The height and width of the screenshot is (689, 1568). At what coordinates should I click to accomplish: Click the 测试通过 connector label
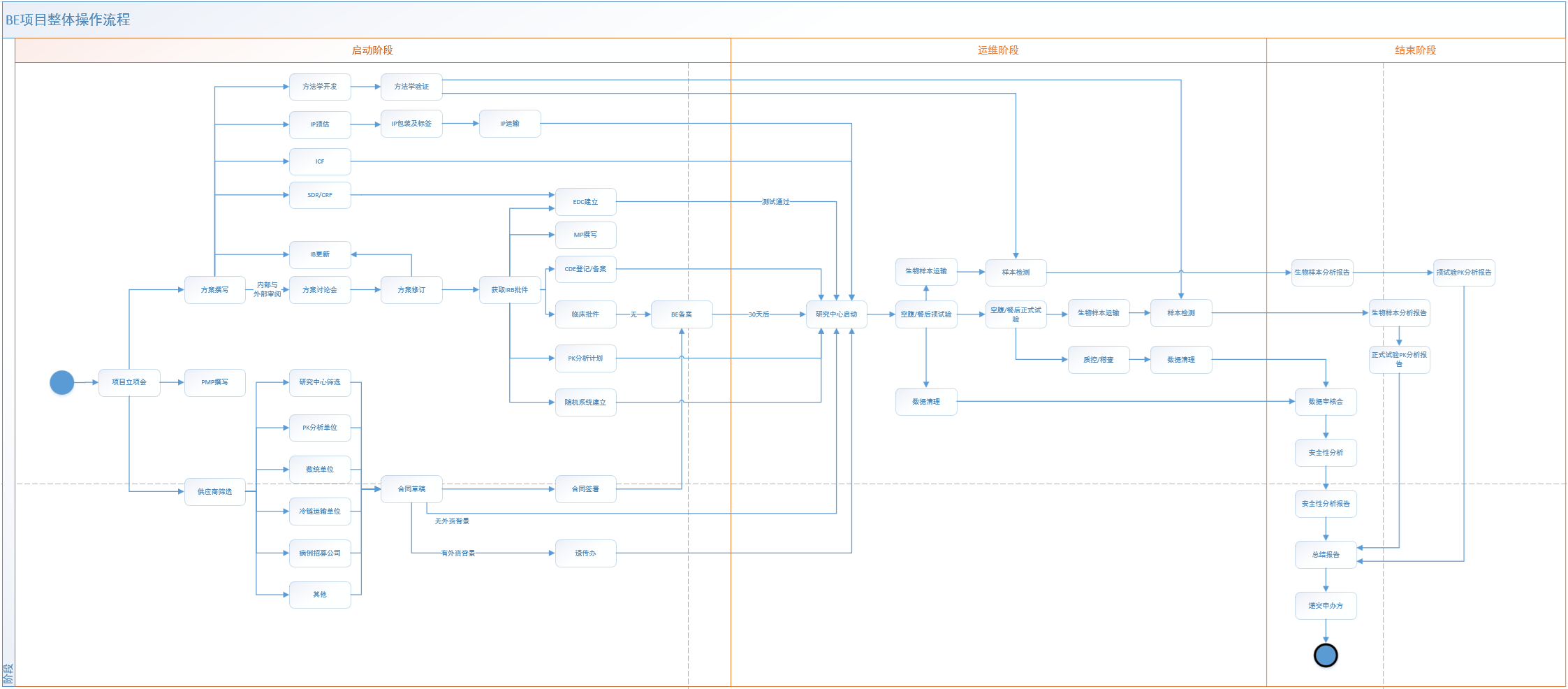(x=775, y=202)
